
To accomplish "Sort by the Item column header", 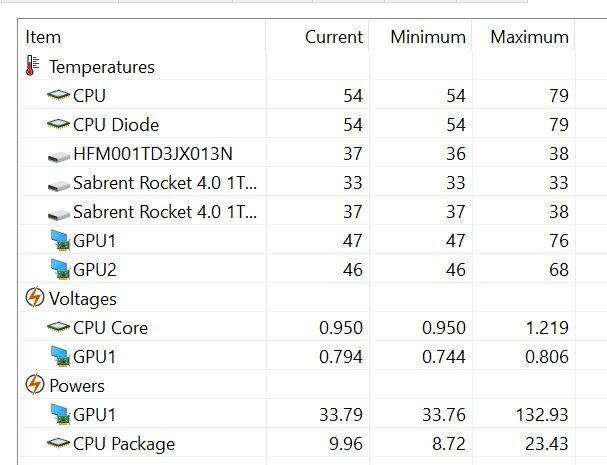I will 44,37.
